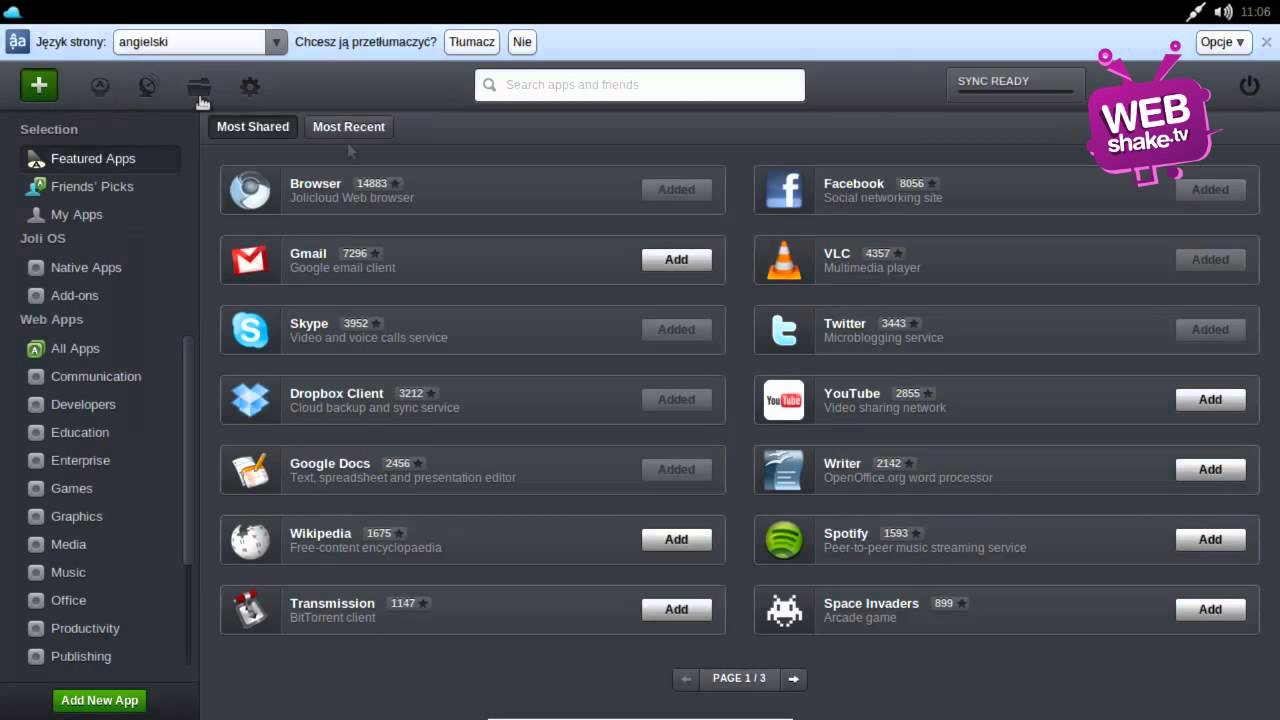The image size is (1280, 720).
Task: Click the network connection icon in top bar
Action: coord(1195,12)
